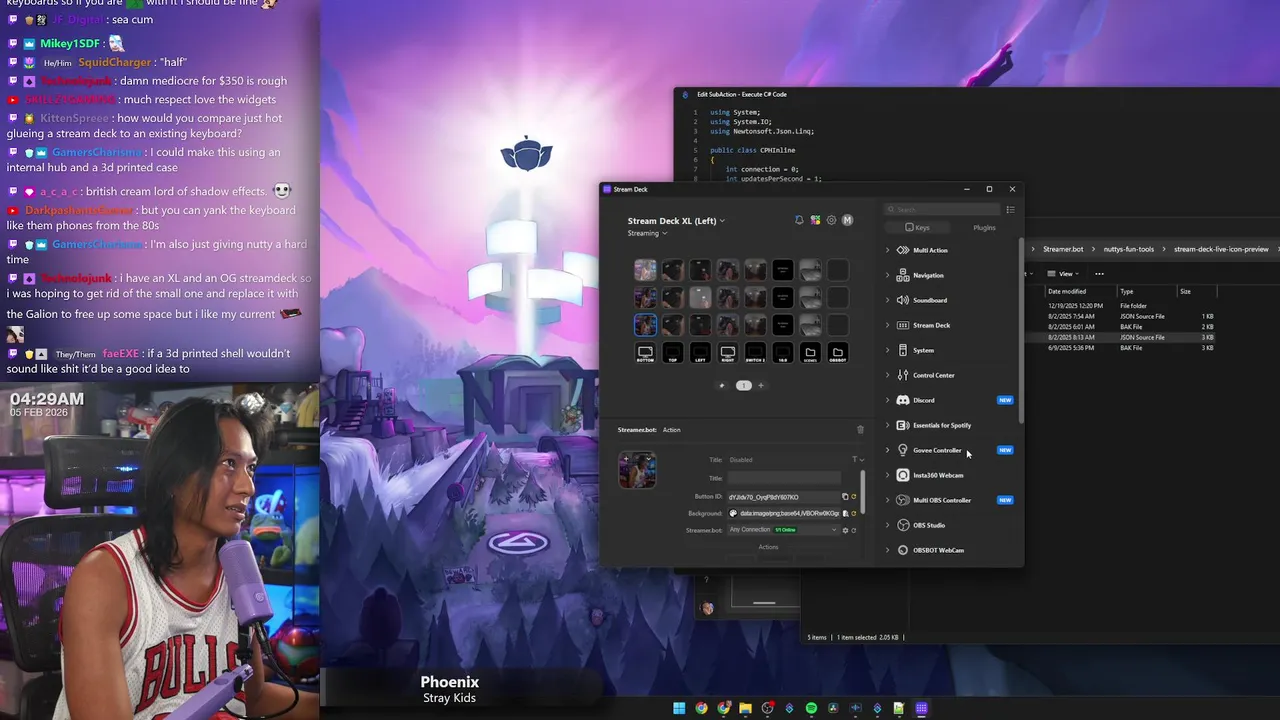Screen dimensions: 1280x720
Task: Open Stream Deck preferences gear icon
Action: click(831, 220)
